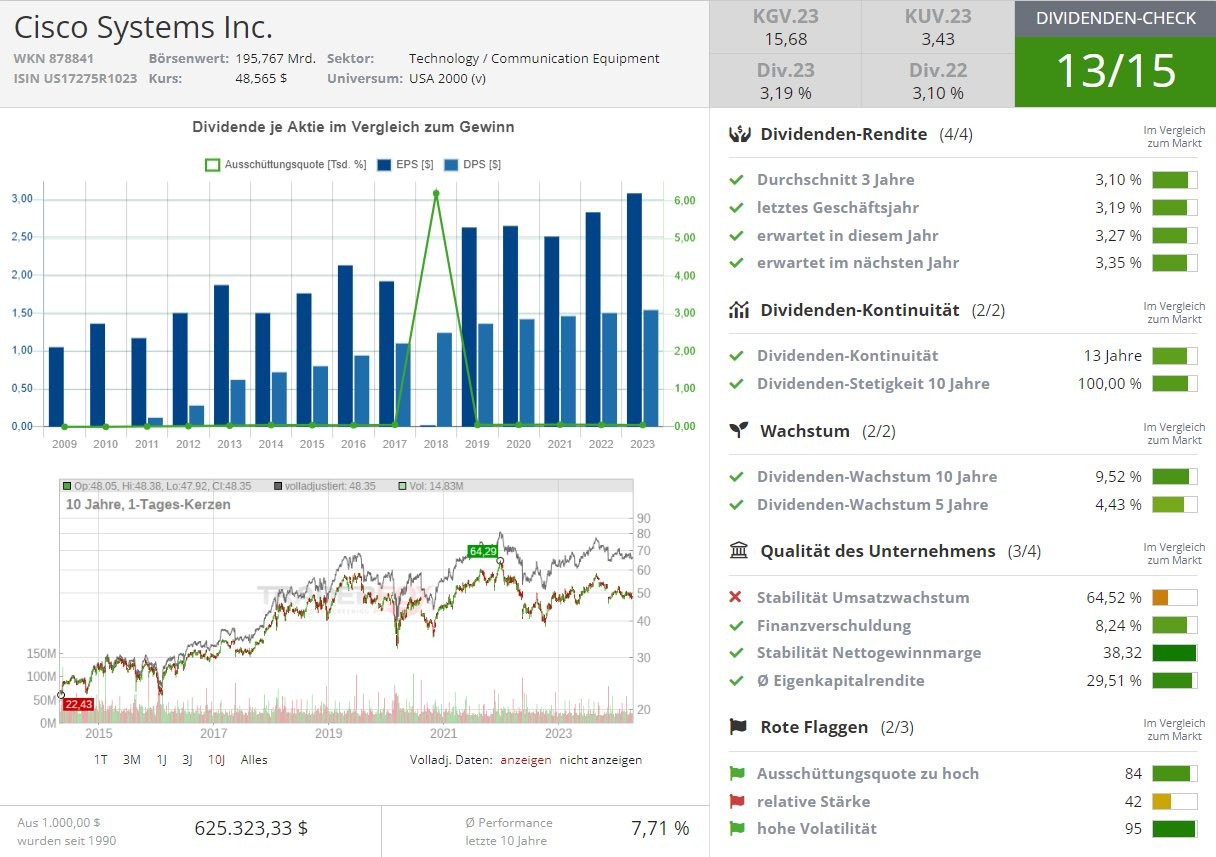The width and height of the screenshot is (1216, 857).
Task: Click the anzeigen link for adjusted data
Action: tap(526, 760)
